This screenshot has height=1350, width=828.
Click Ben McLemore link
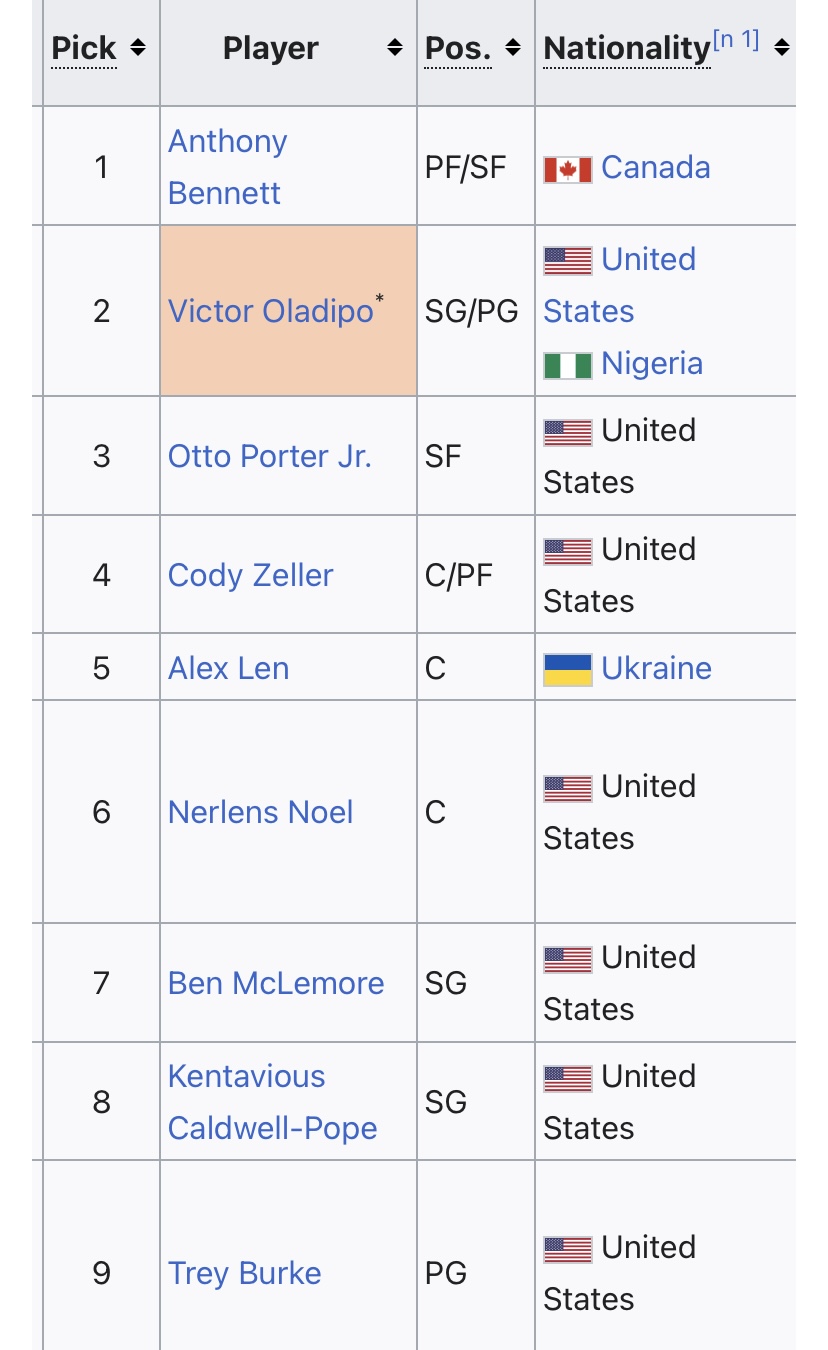pos(276,983)
